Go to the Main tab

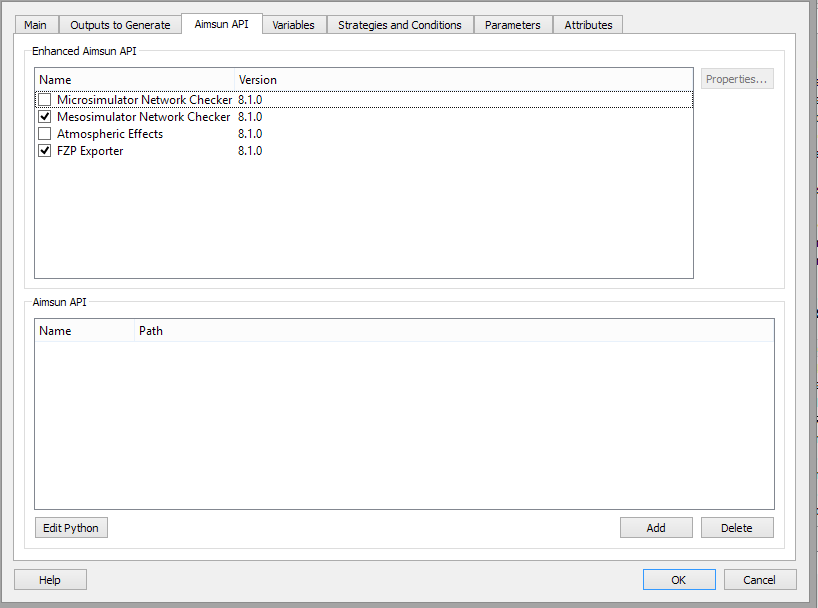point(35,25)
